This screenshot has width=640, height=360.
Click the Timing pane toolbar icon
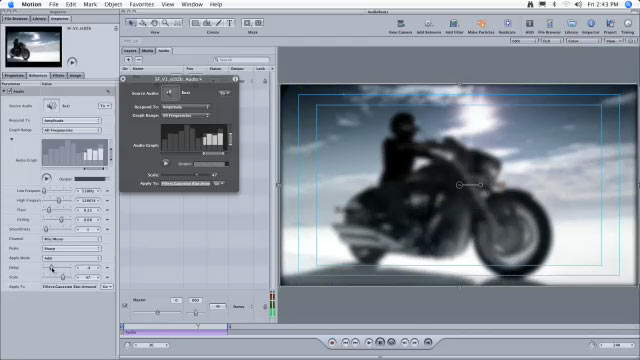coord(628,24)
